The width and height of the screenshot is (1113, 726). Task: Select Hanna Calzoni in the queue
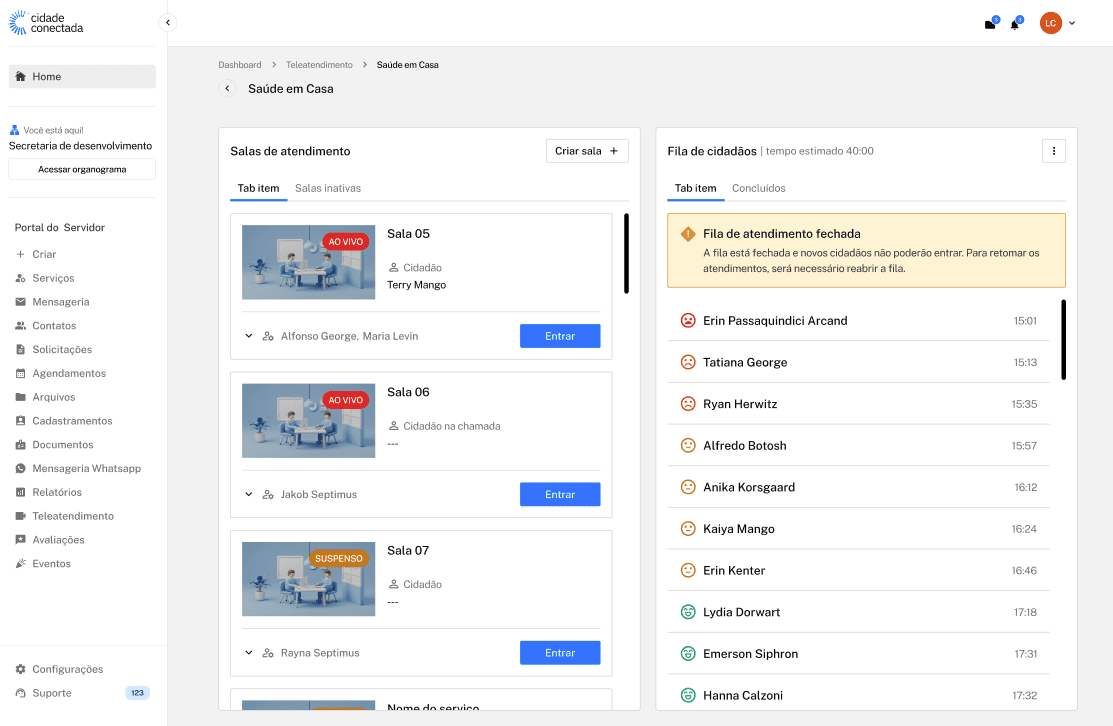(x=858, y=695)
